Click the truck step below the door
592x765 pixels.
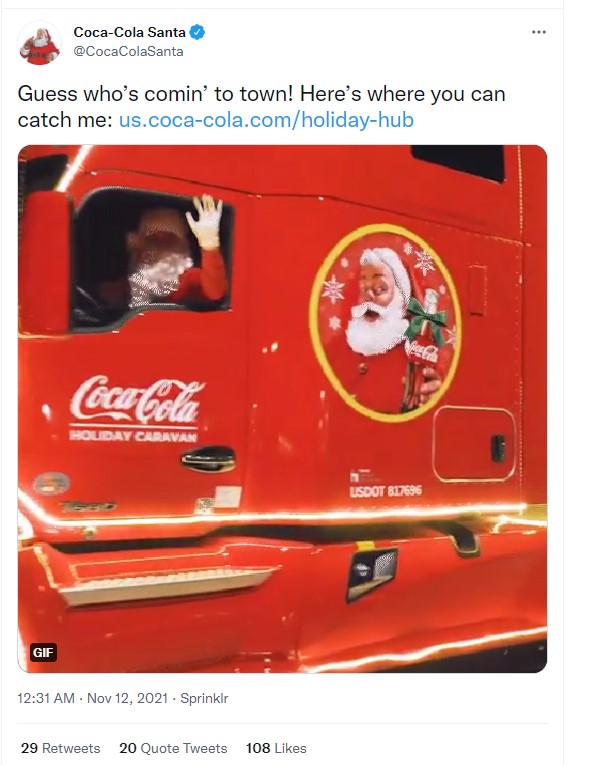point(166,583)
